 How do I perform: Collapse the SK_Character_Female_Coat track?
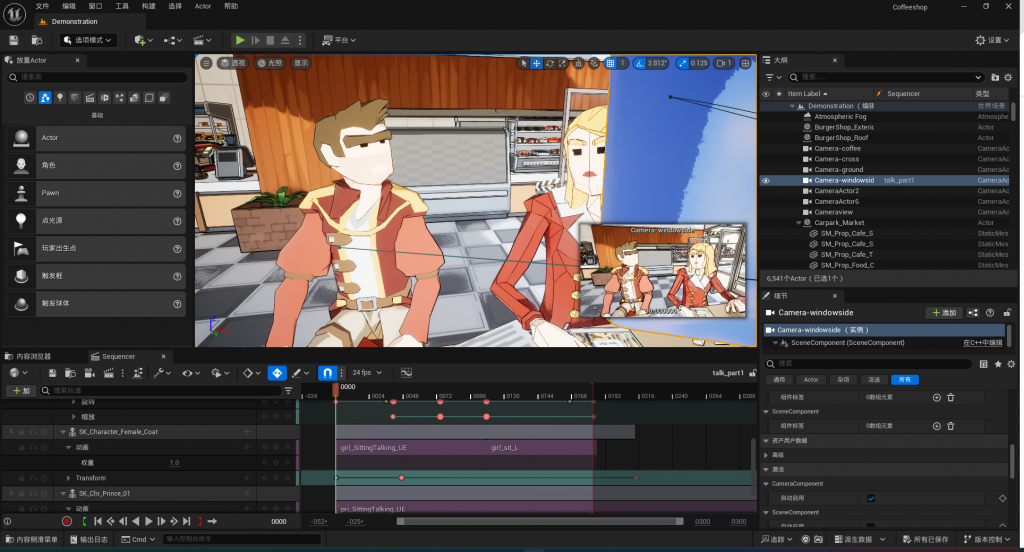pyautogui.click(x=63, y=432)
